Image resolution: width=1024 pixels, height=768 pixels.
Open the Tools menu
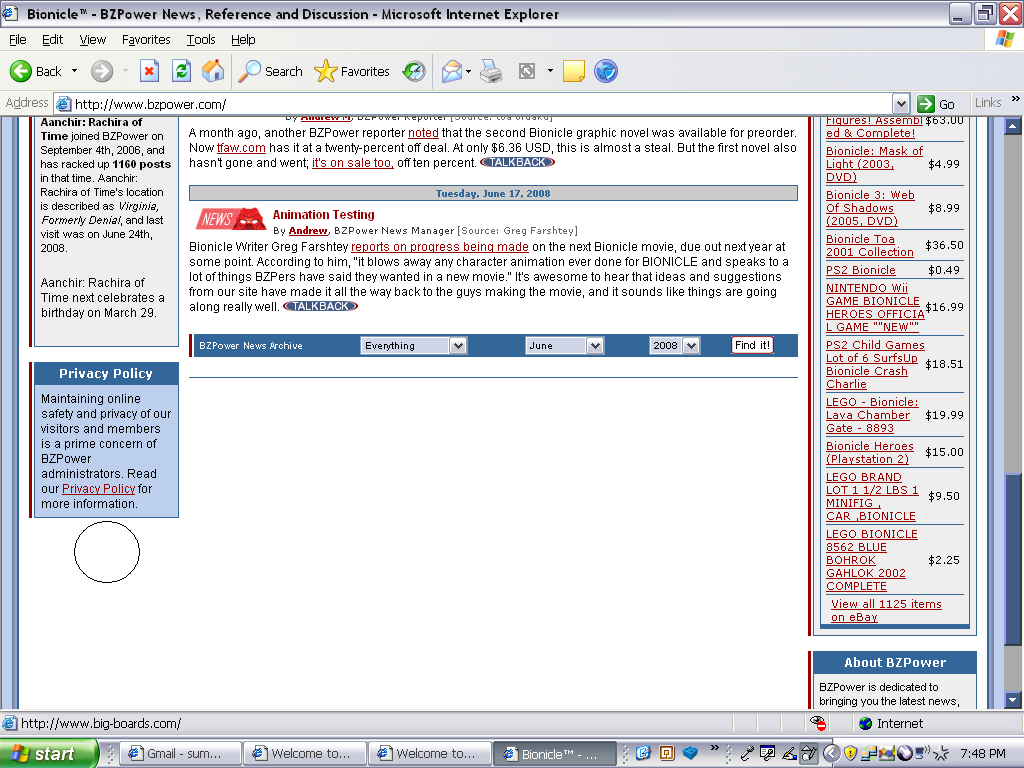201,40
